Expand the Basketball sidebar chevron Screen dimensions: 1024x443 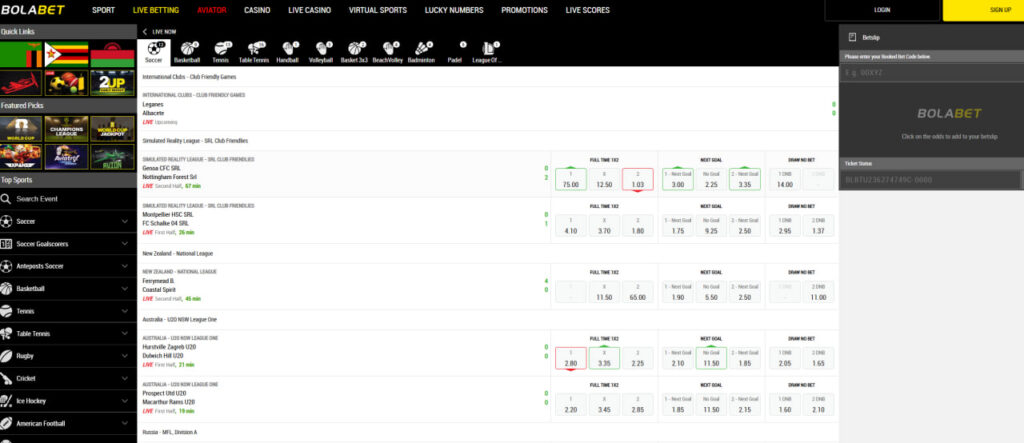coord(125,288)
